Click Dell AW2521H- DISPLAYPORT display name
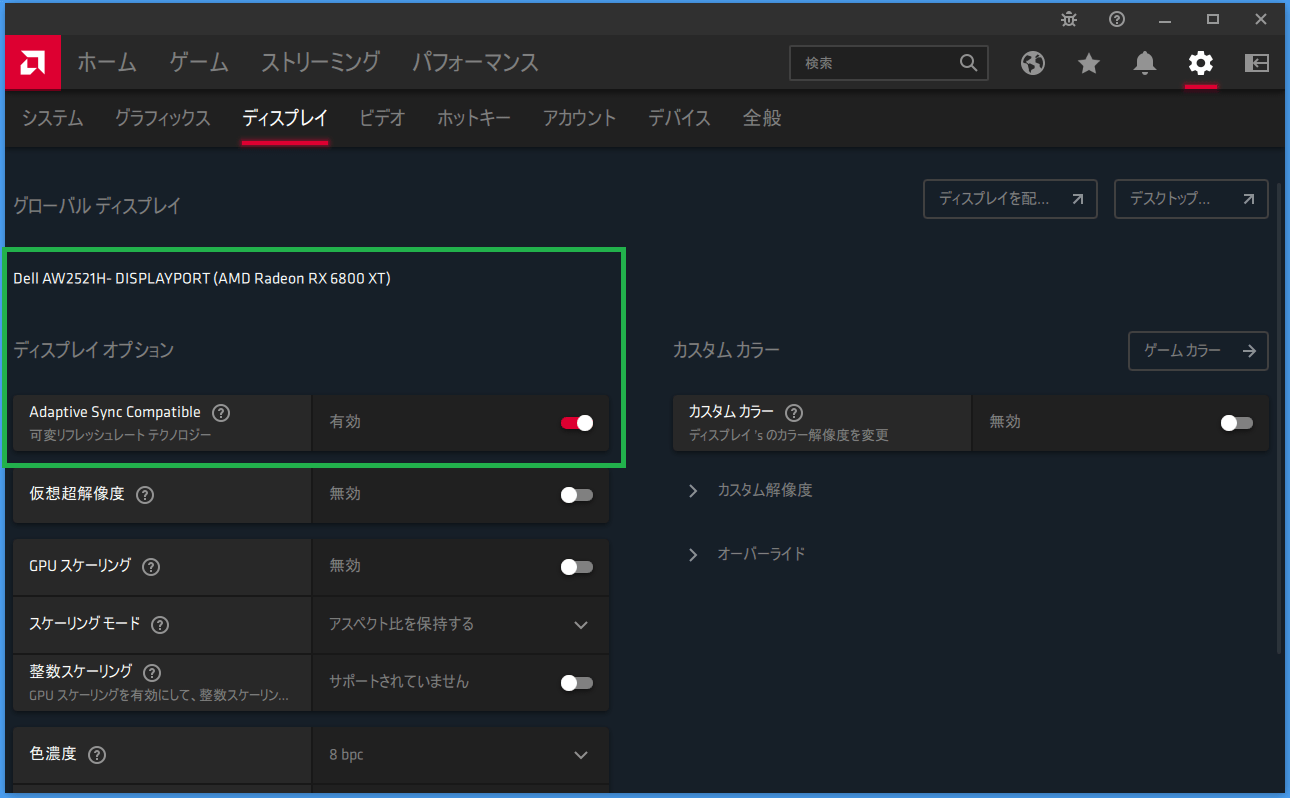The image size is (1290, 798). coord(202,279)
